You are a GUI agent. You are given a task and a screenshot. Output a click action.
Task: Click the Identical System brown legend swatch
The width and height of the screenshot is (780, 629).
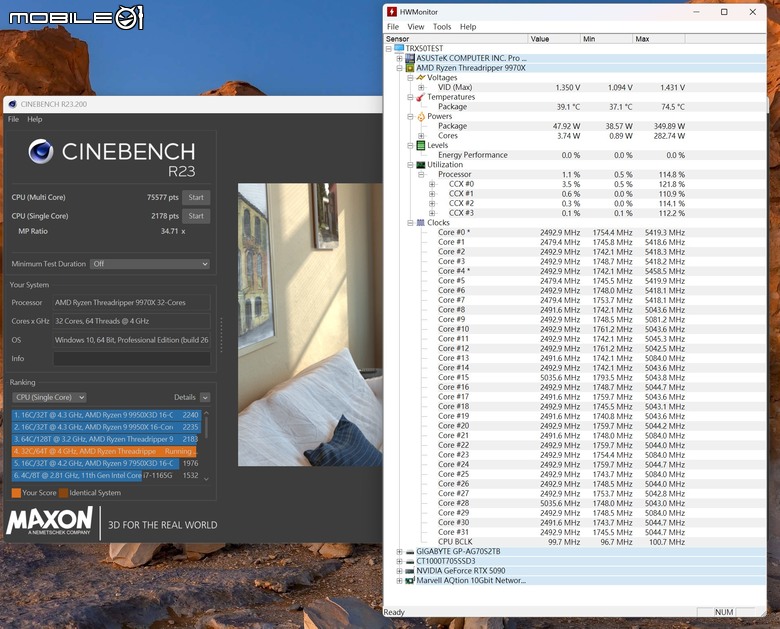pyautogui.click(x=63, y=493)
